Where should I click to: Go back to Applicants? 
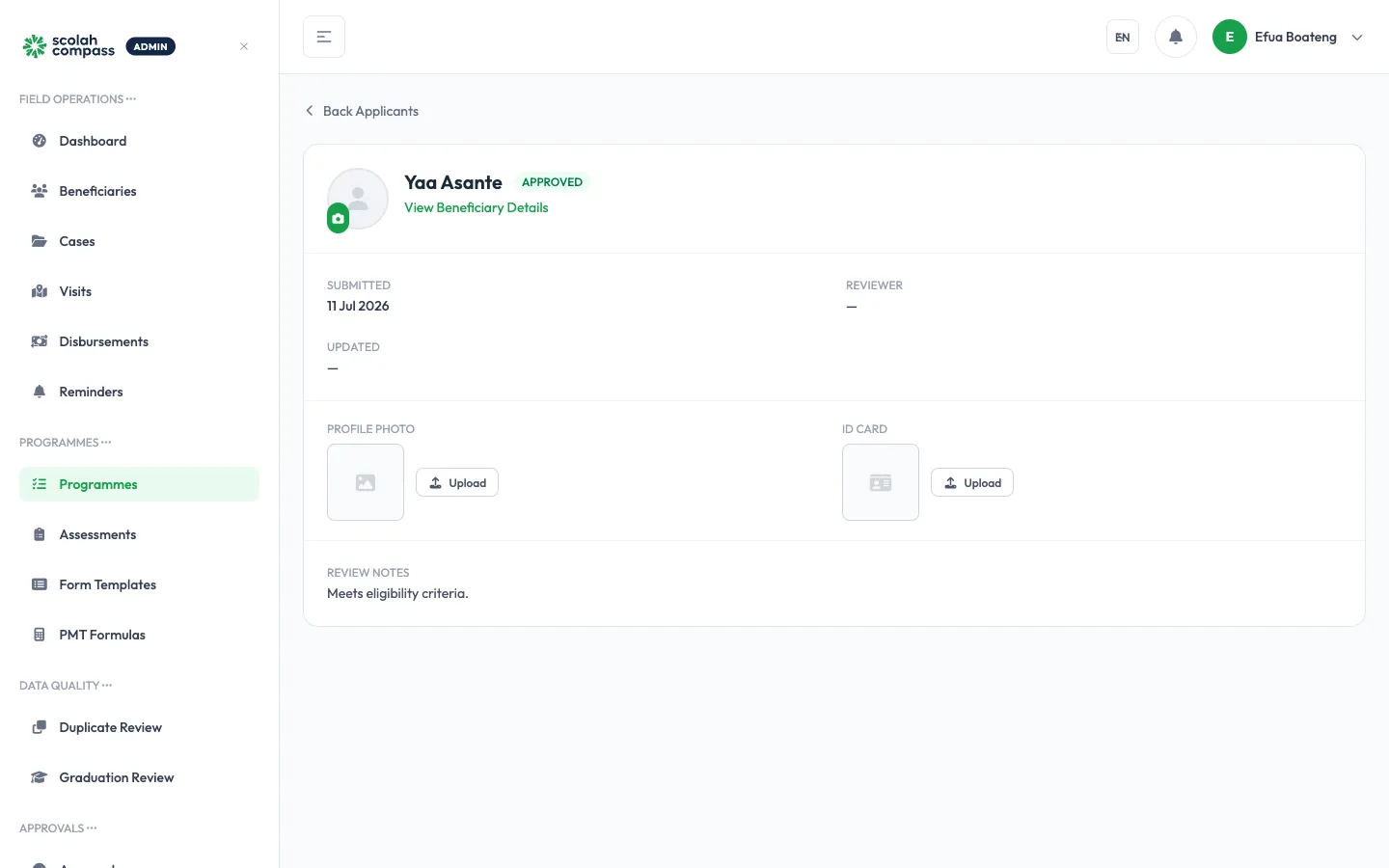[362, 111]
